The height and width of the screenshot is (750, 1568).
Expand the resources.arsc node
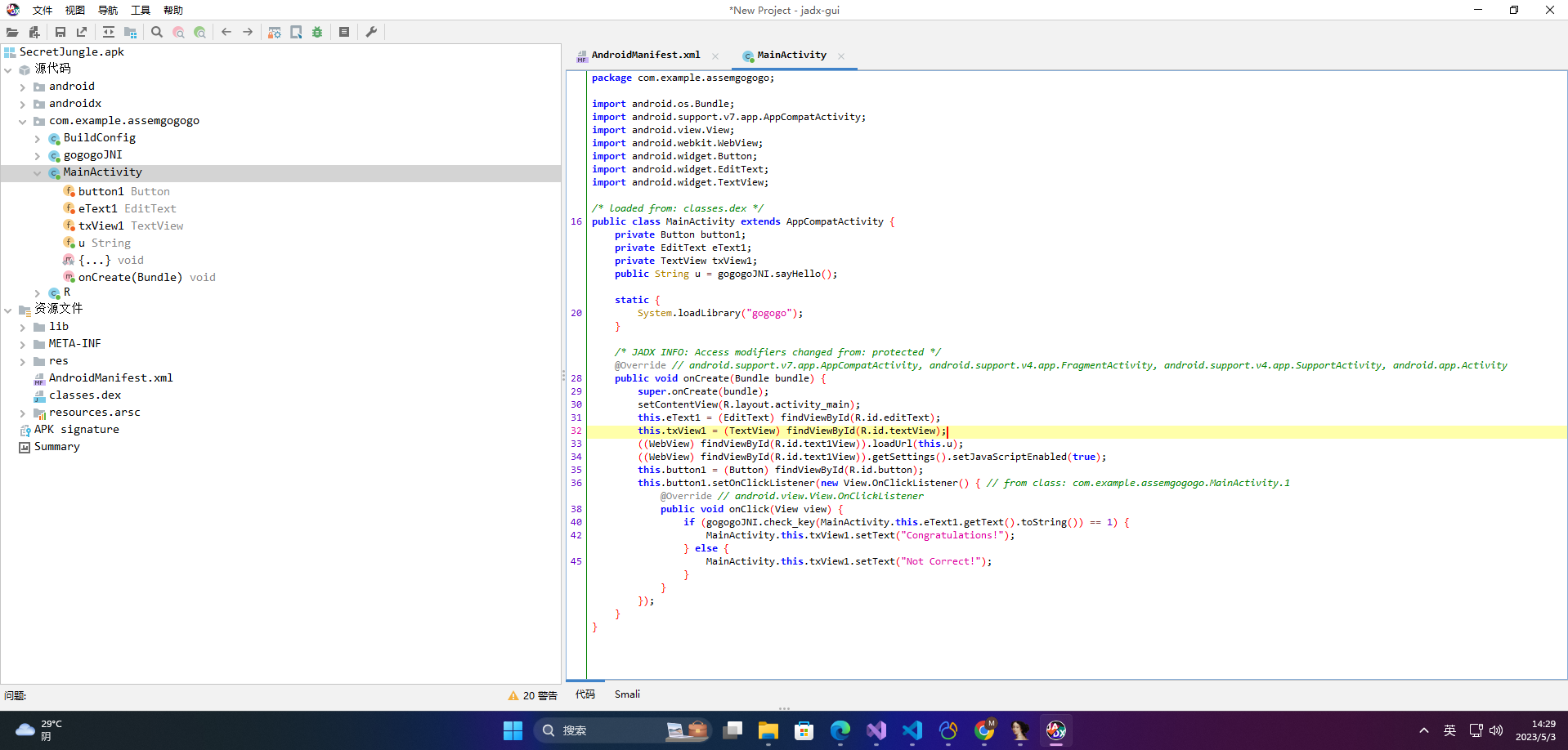click(x=23, y=413)
